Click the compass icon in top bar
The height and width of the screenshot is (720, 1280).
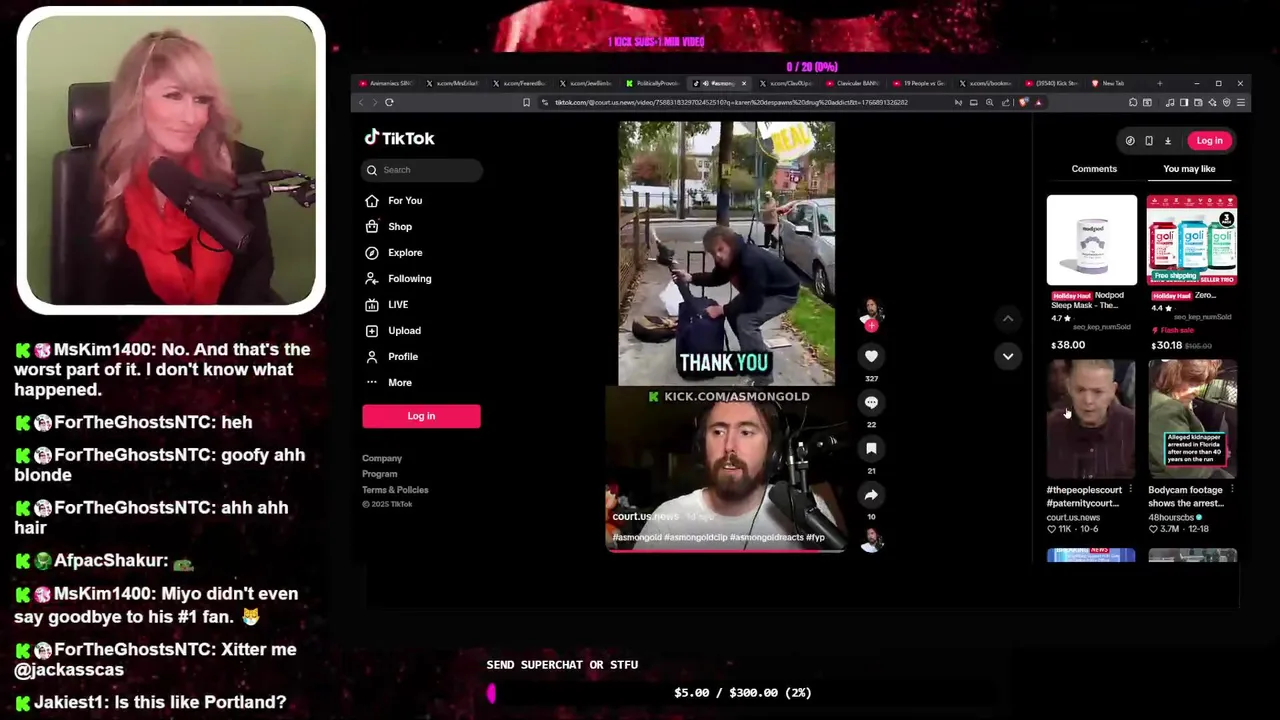point(1130,141)
